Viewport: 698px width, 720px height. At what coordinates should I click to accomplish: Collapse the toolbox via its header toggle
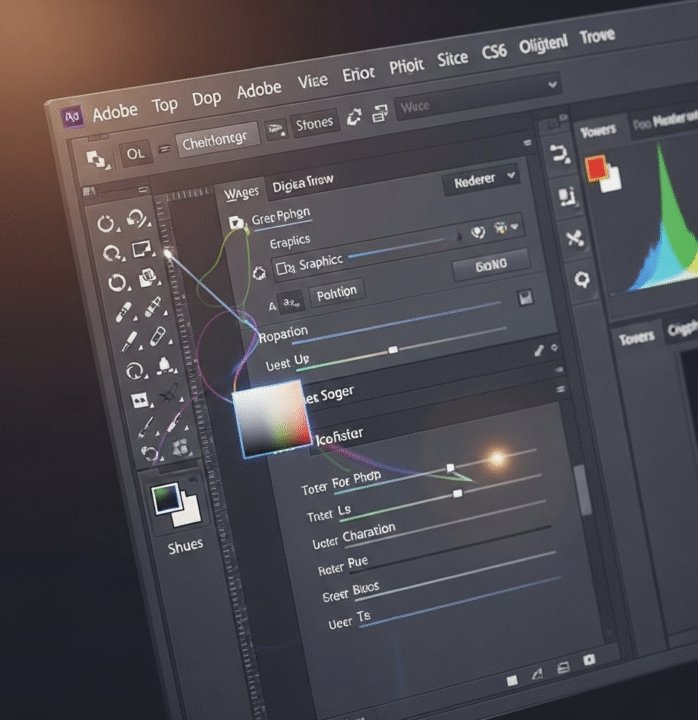144,189
